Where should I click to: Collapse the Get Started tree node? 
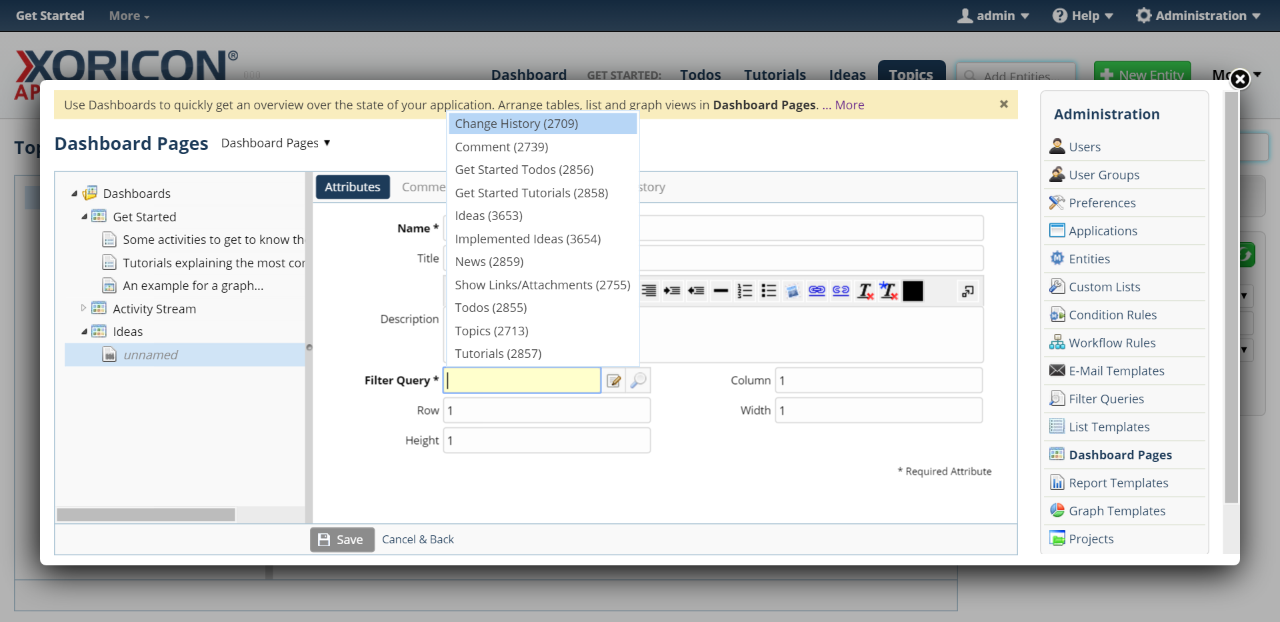tap(85, 217)
